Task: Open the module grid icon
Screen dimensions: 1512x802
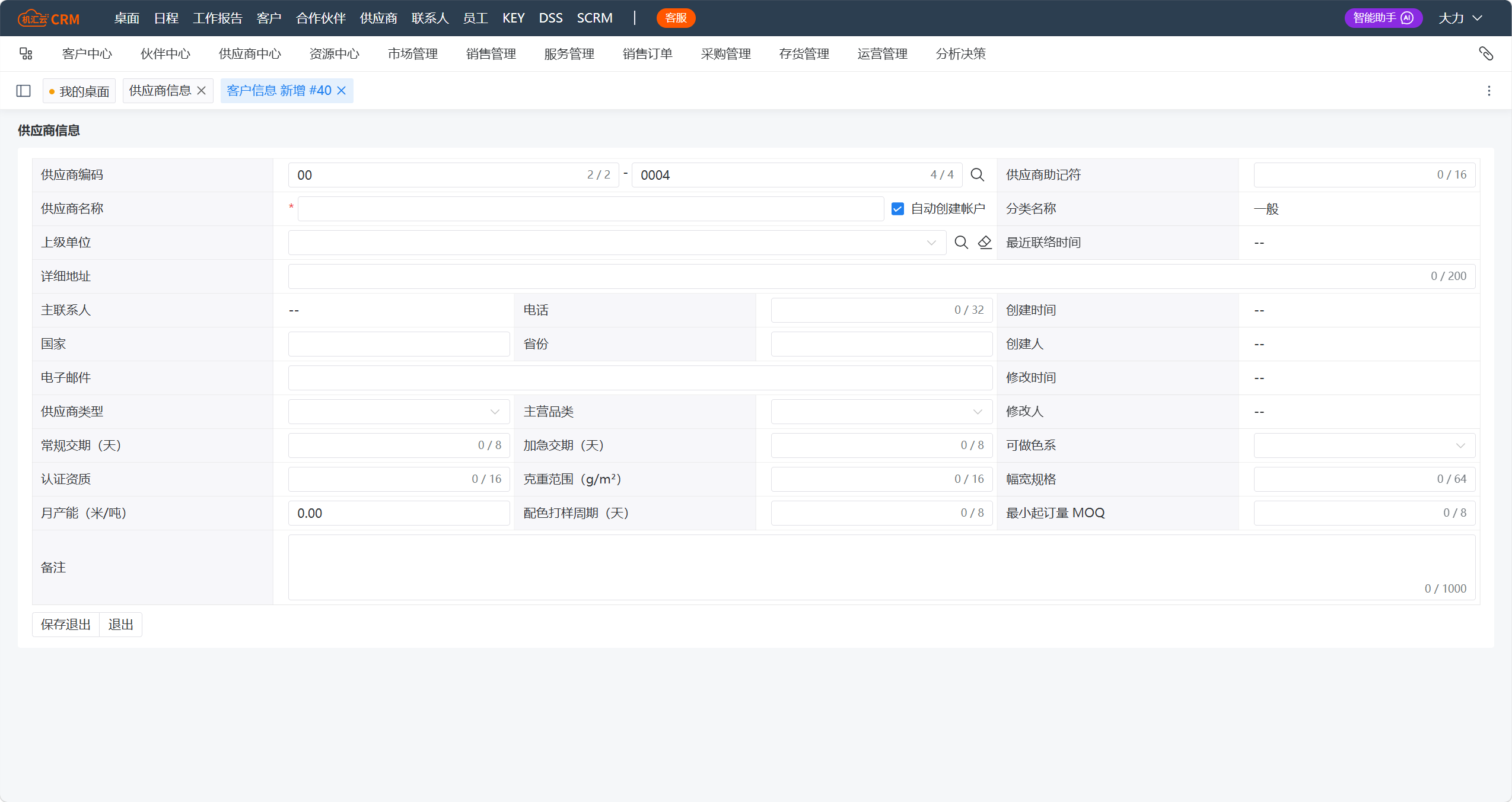Action: coord(26,54)
